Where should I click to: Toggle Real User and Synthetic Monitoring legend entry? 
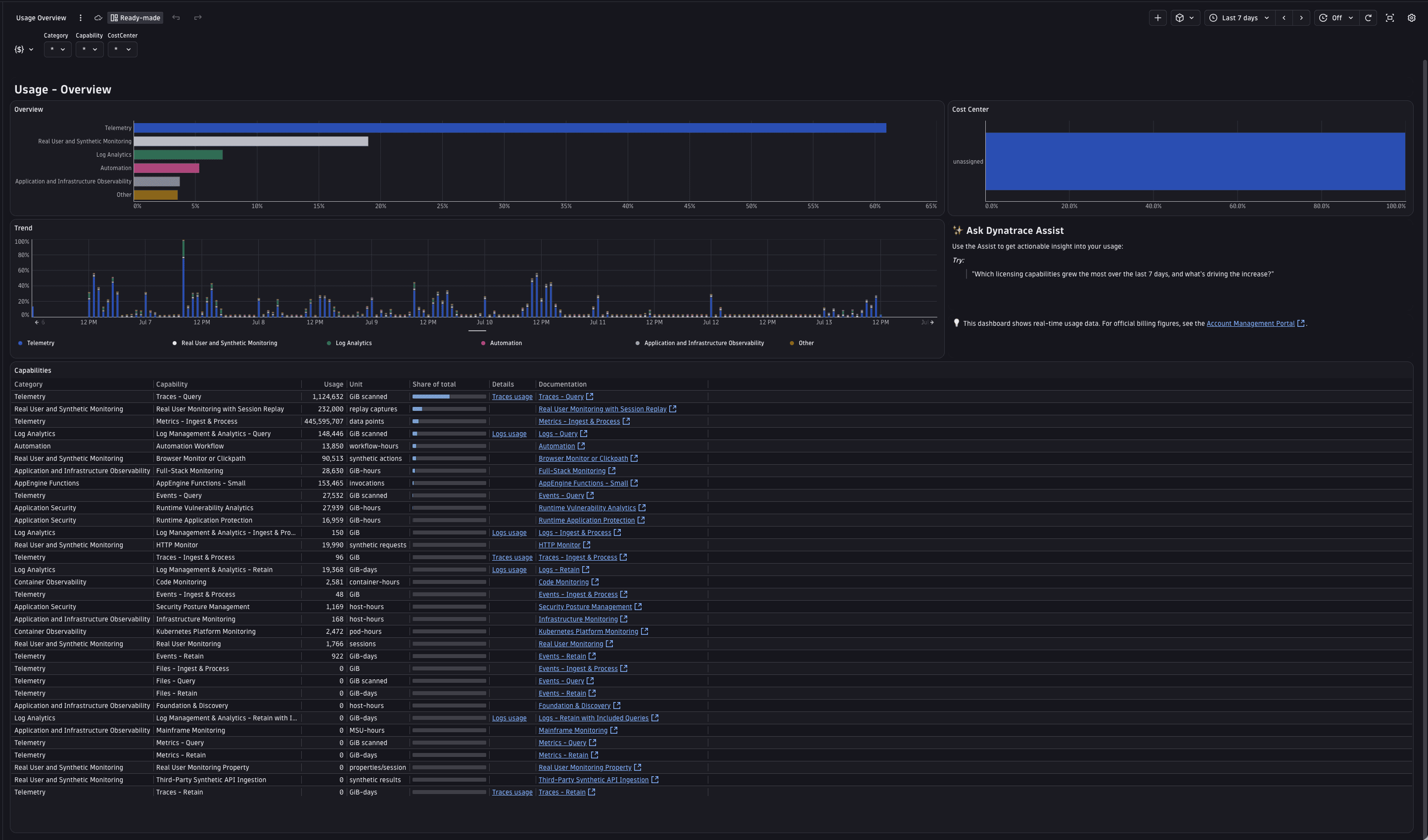click(x=225, y=343)
